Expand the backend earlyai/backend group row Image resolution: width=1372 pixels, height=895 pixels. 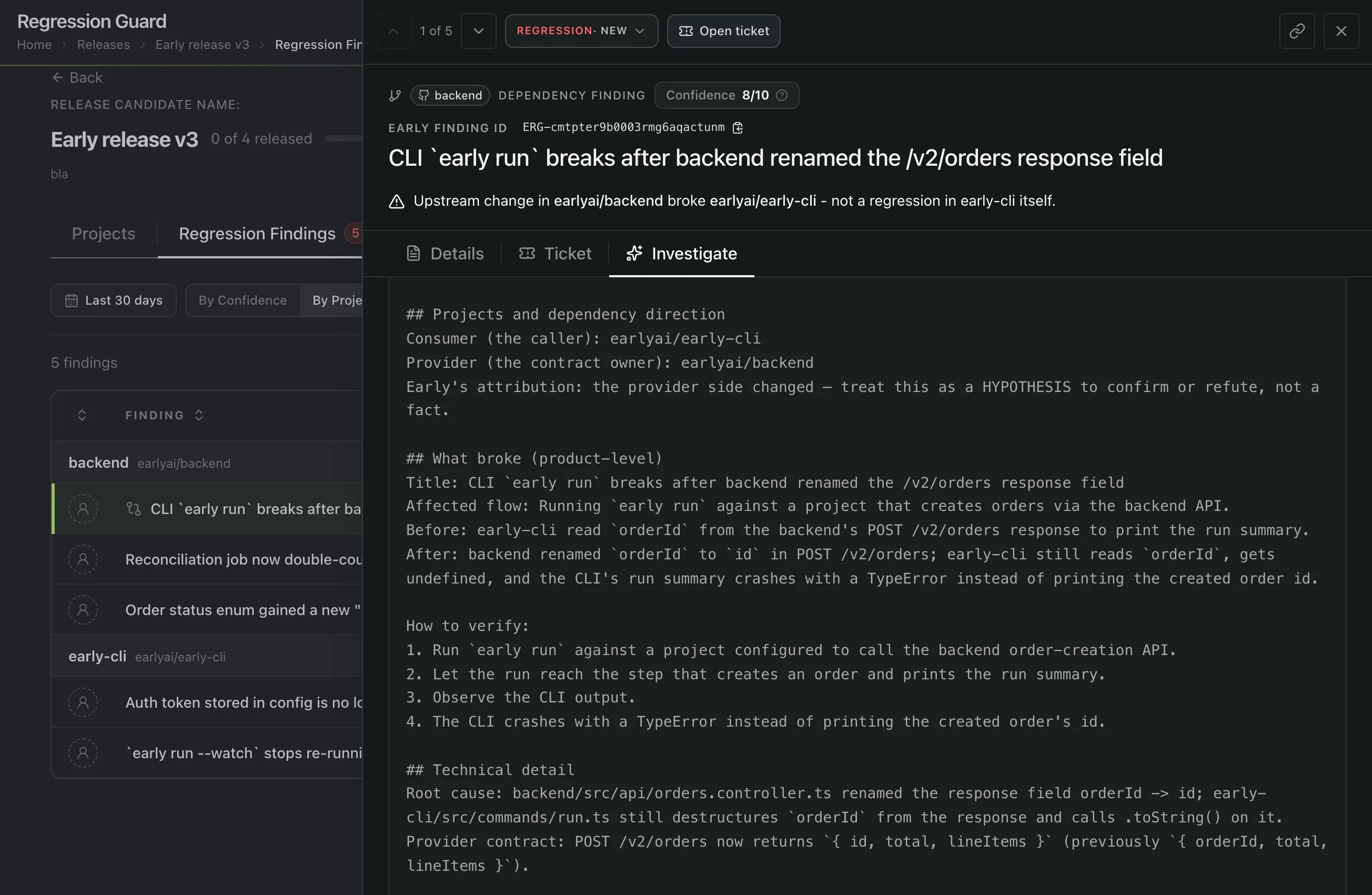[x=206, y=462]
